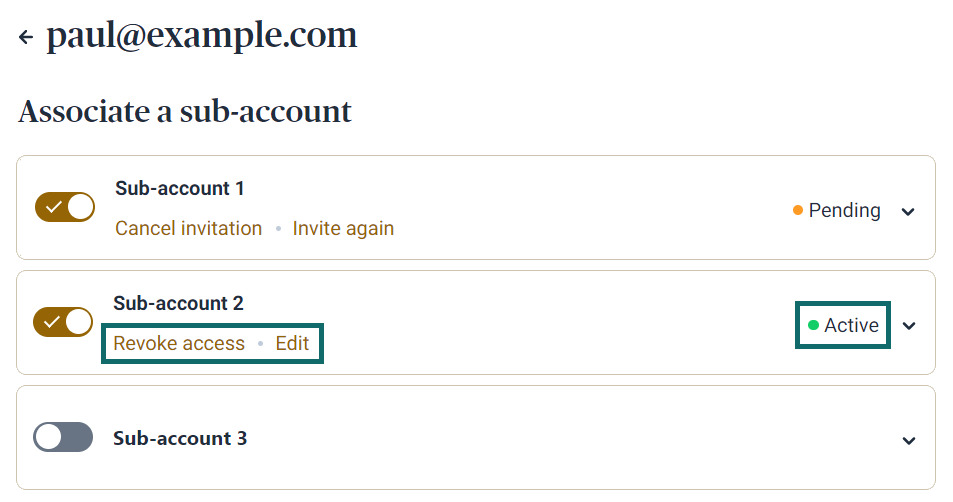953x502 pixels.
Task: Click the Sub-account 3 title
Action: coord(180,438)
